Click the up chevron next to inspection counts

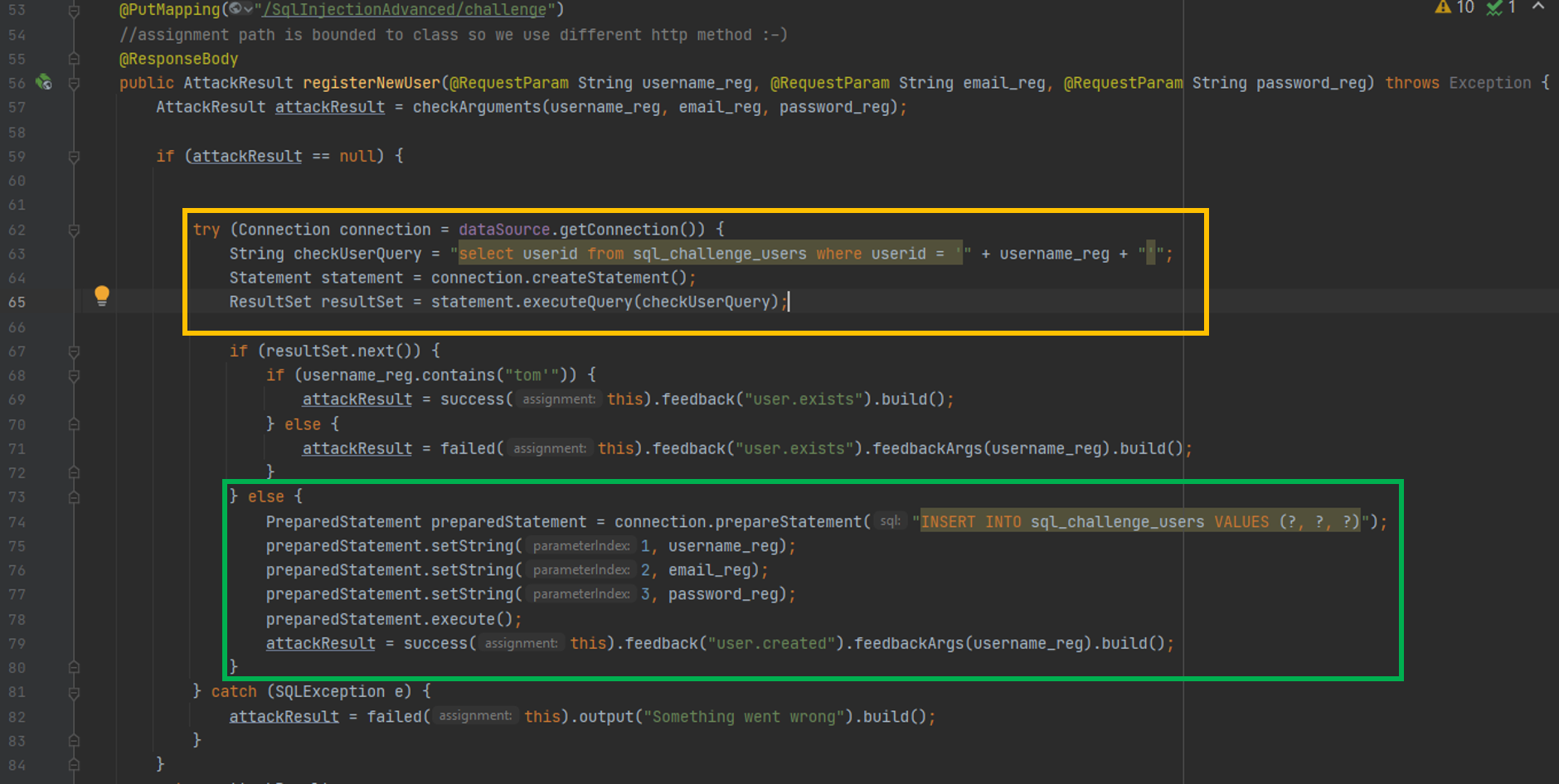1538,7
